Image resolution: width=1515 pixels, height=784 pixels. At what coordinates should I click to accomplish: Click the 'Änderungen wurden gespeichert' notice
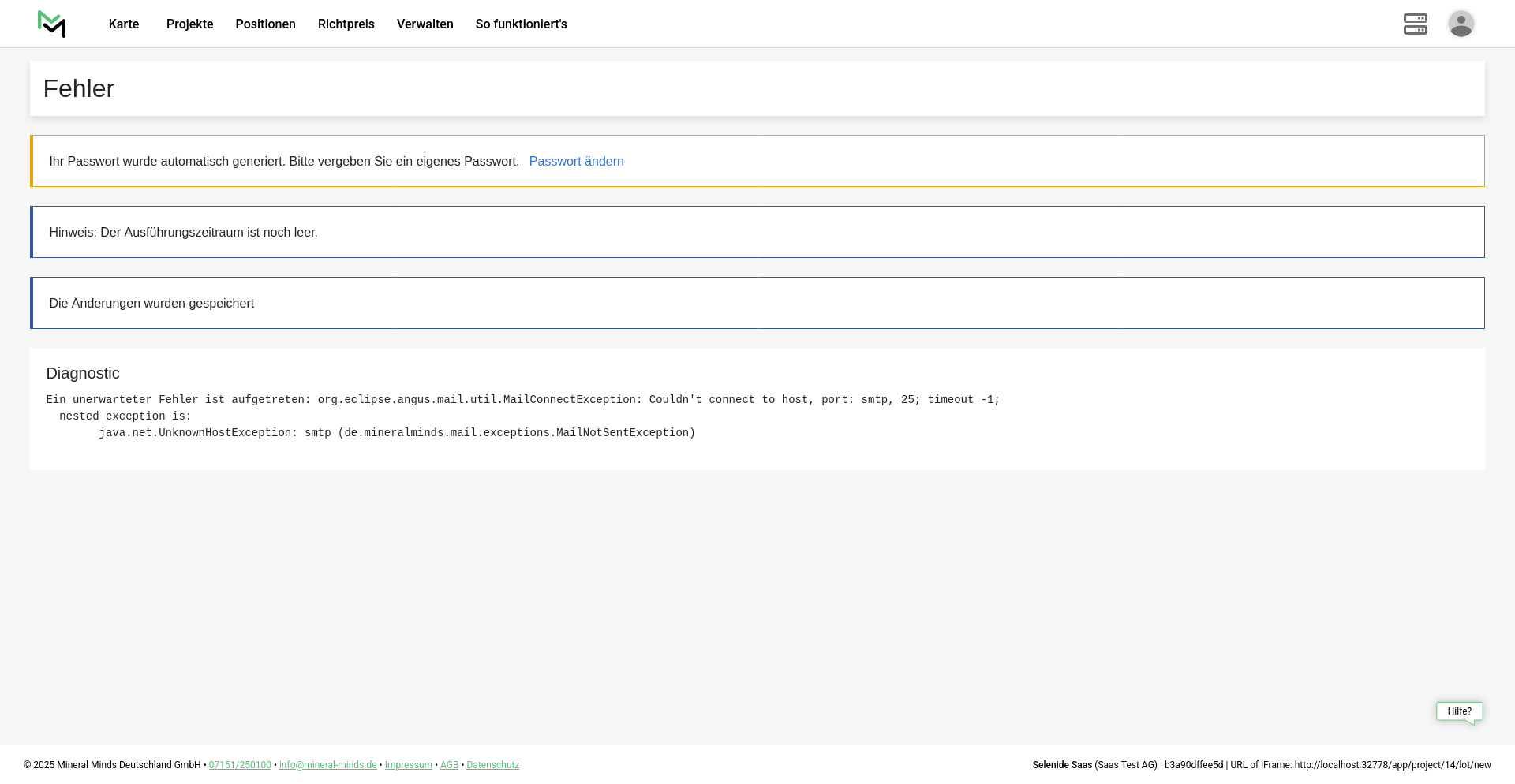[x=151, y=304]
